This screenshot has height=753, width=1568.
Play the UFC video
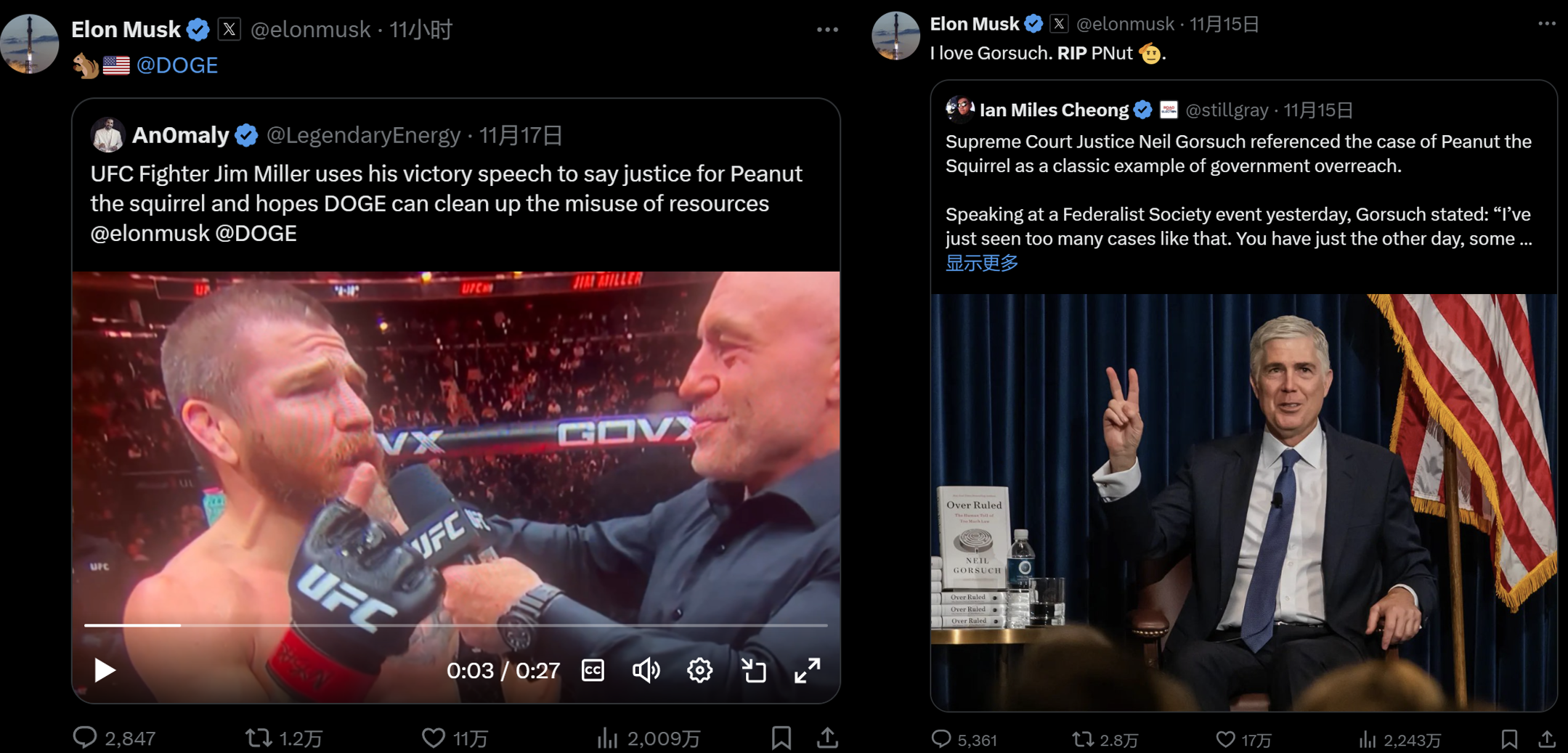tap(105, 670)
